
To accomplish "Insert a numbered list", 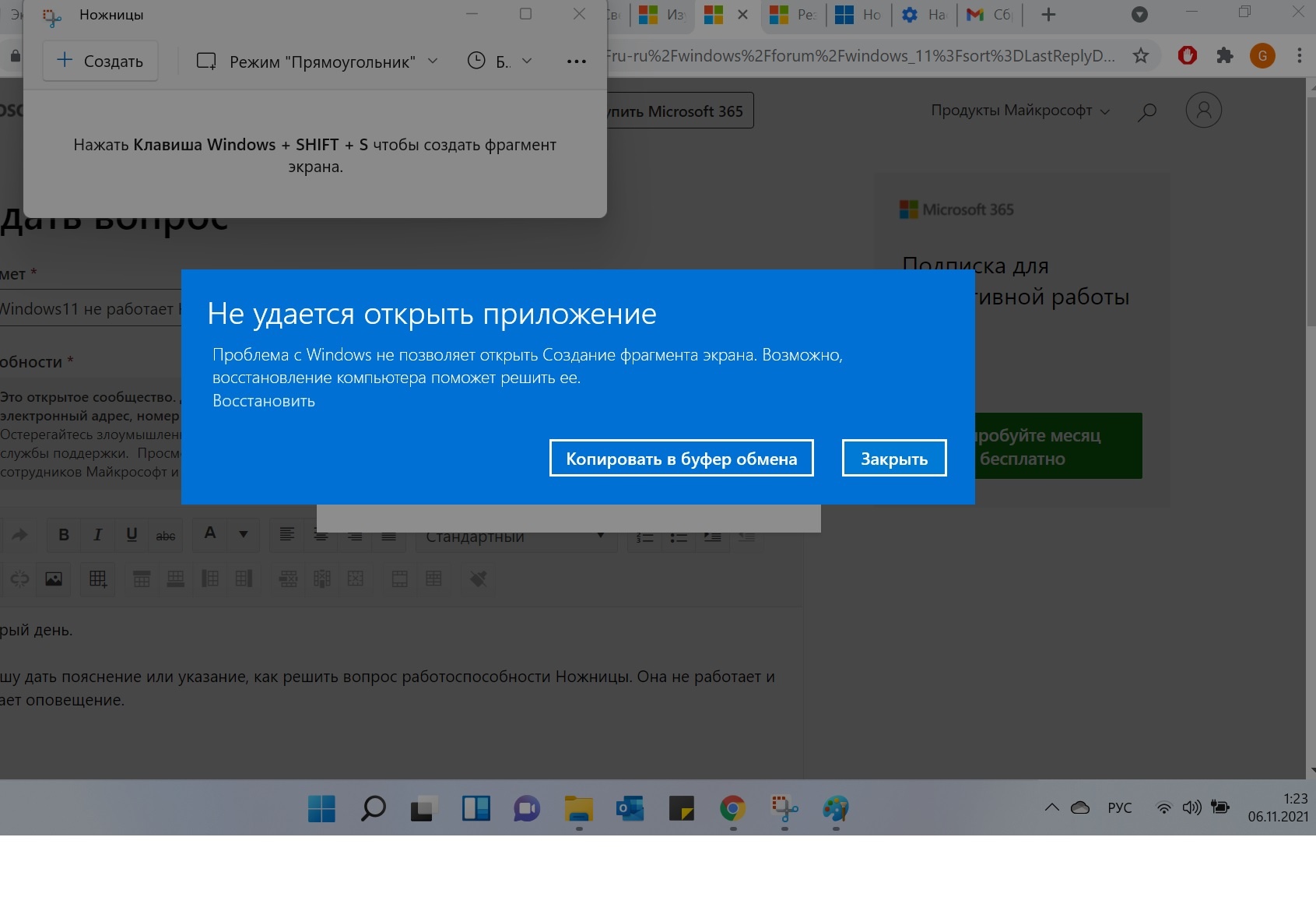I will 645,536.
